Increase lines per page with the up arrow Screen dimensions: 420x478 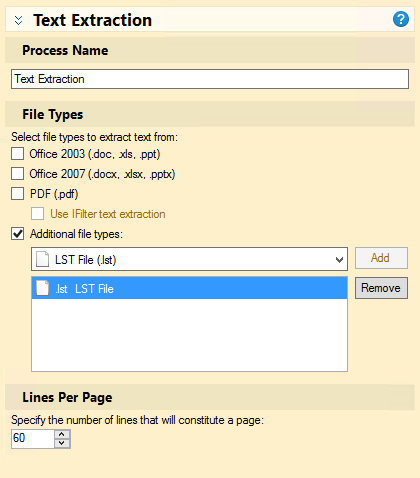(62, 434)
